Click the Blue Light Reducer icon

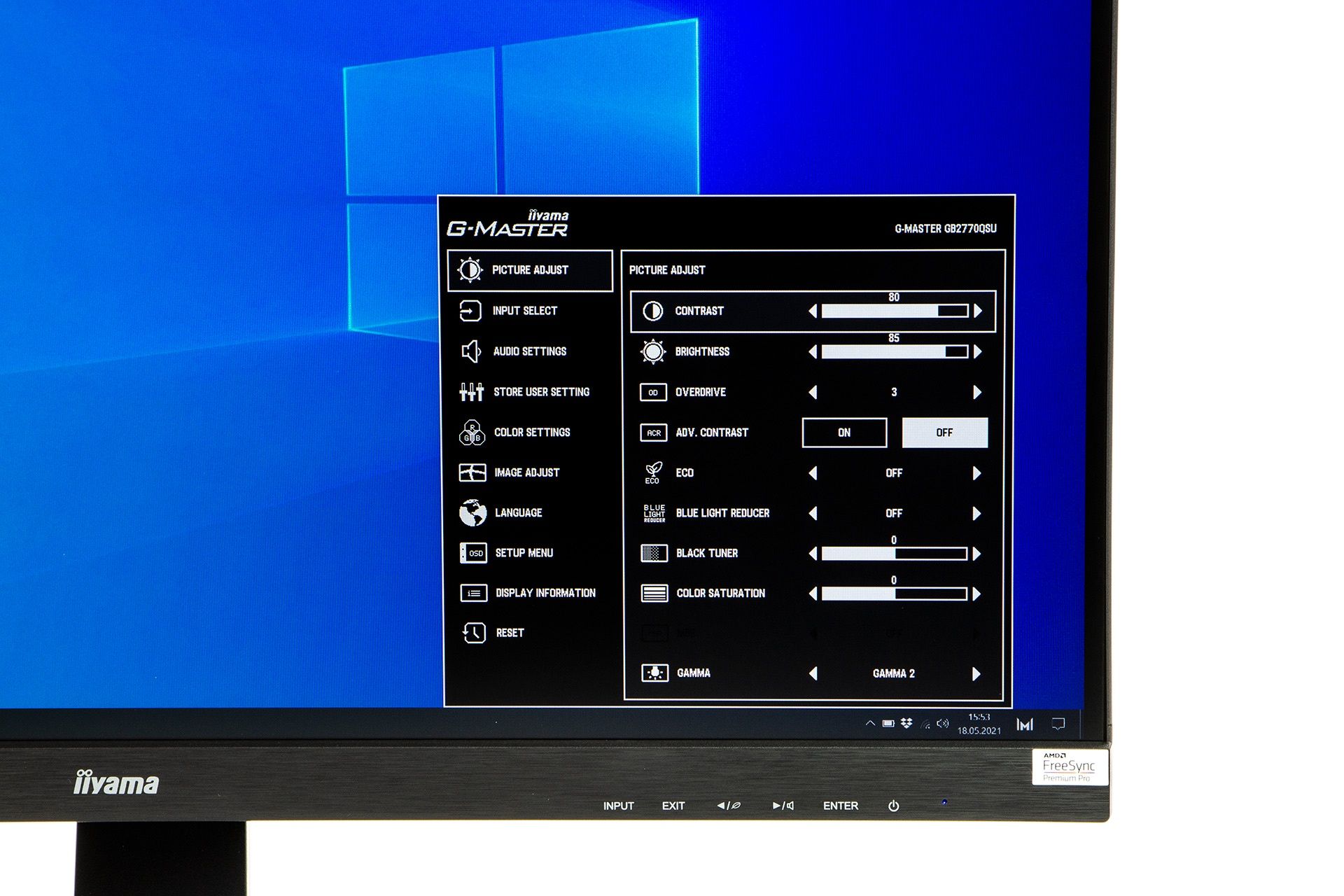point(654,513)
